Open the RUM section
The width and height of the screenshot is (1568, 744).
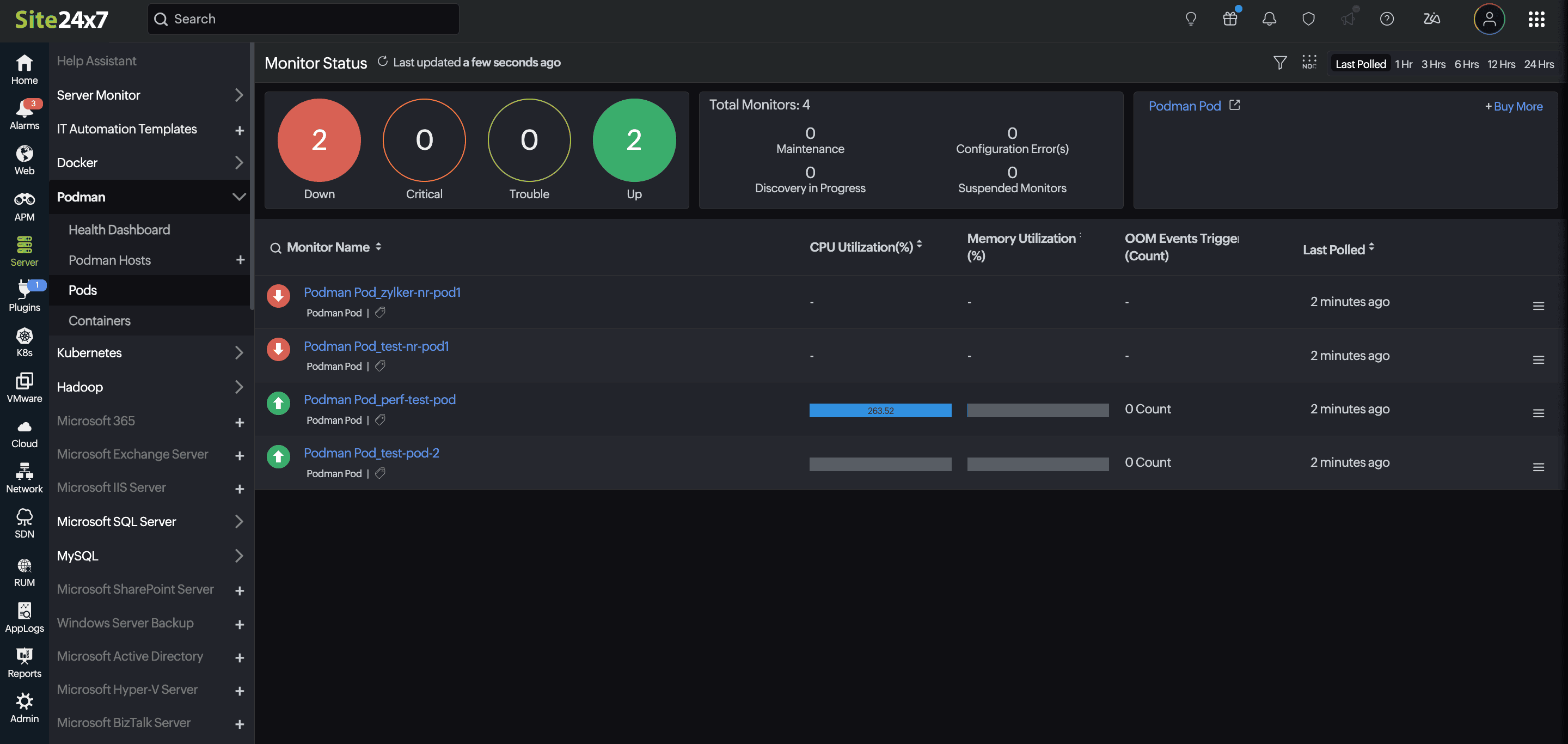pos(24,572)
